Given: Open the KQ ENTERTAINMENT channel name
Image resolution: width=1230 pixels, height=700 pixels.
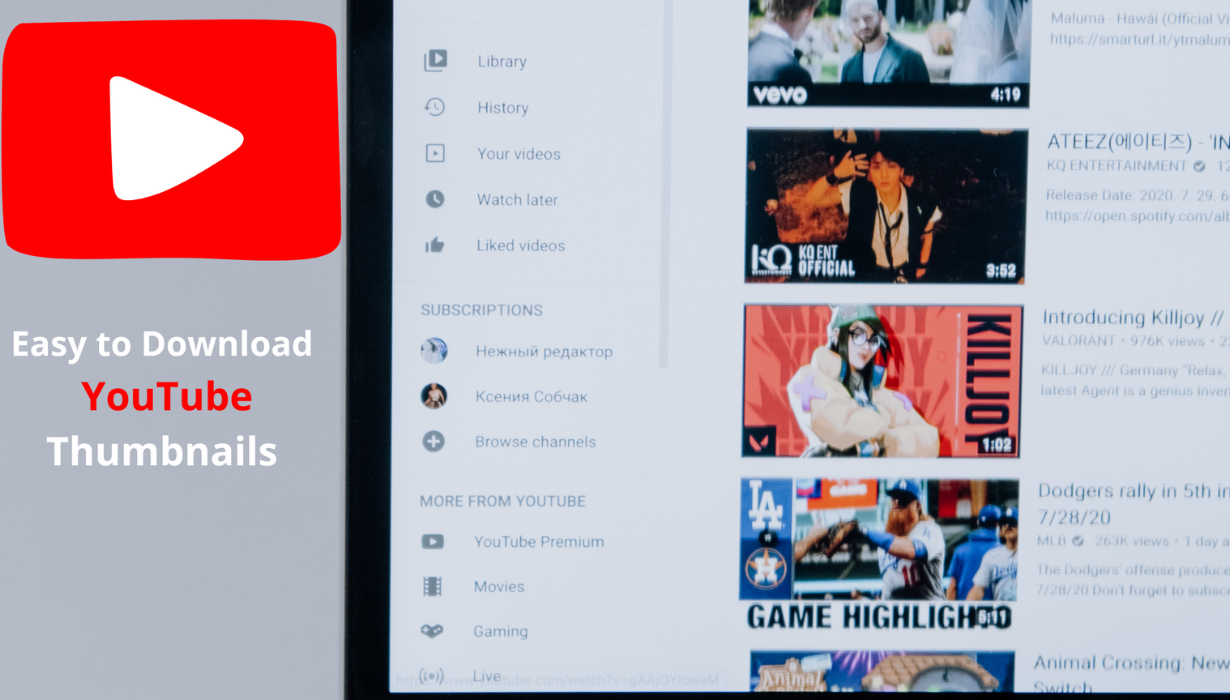Looking at the screenshot, I should [1117, 166].
